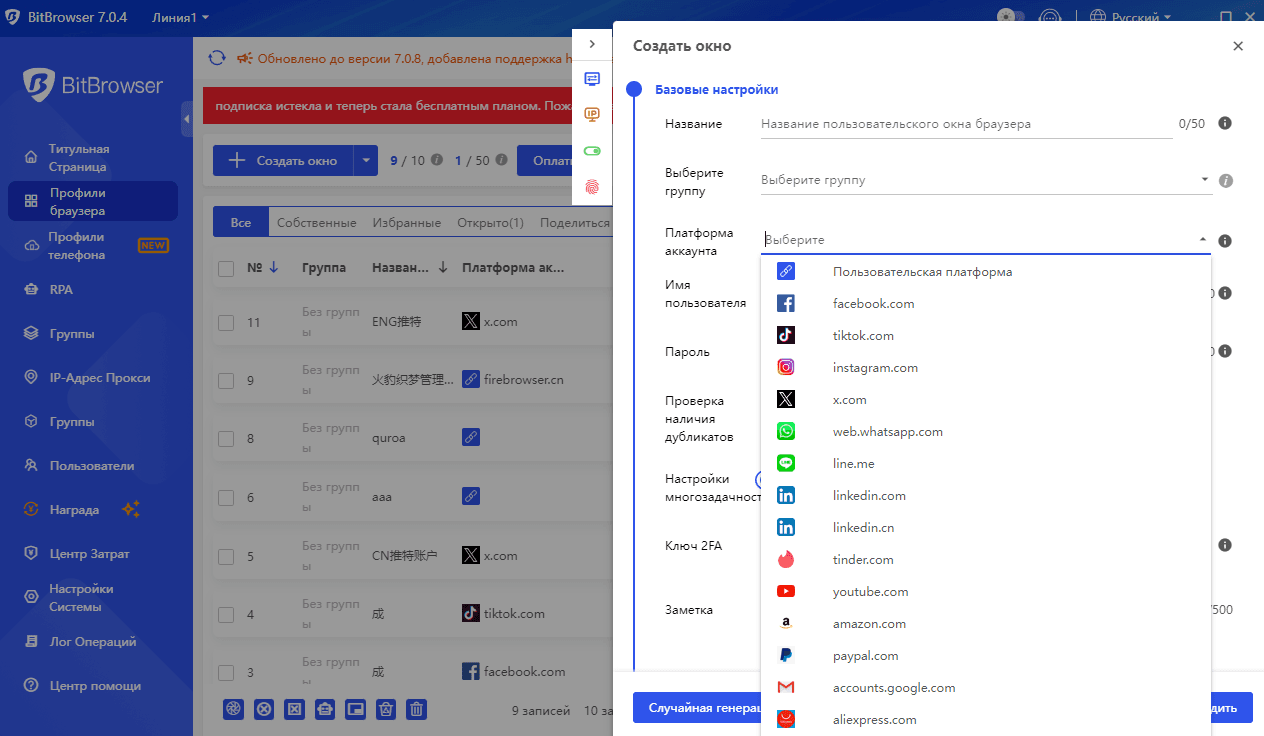Screen dimensions: 1264x736
Task: Tick the checkbox for profile row 11
Action: click(x=226, y=322)
